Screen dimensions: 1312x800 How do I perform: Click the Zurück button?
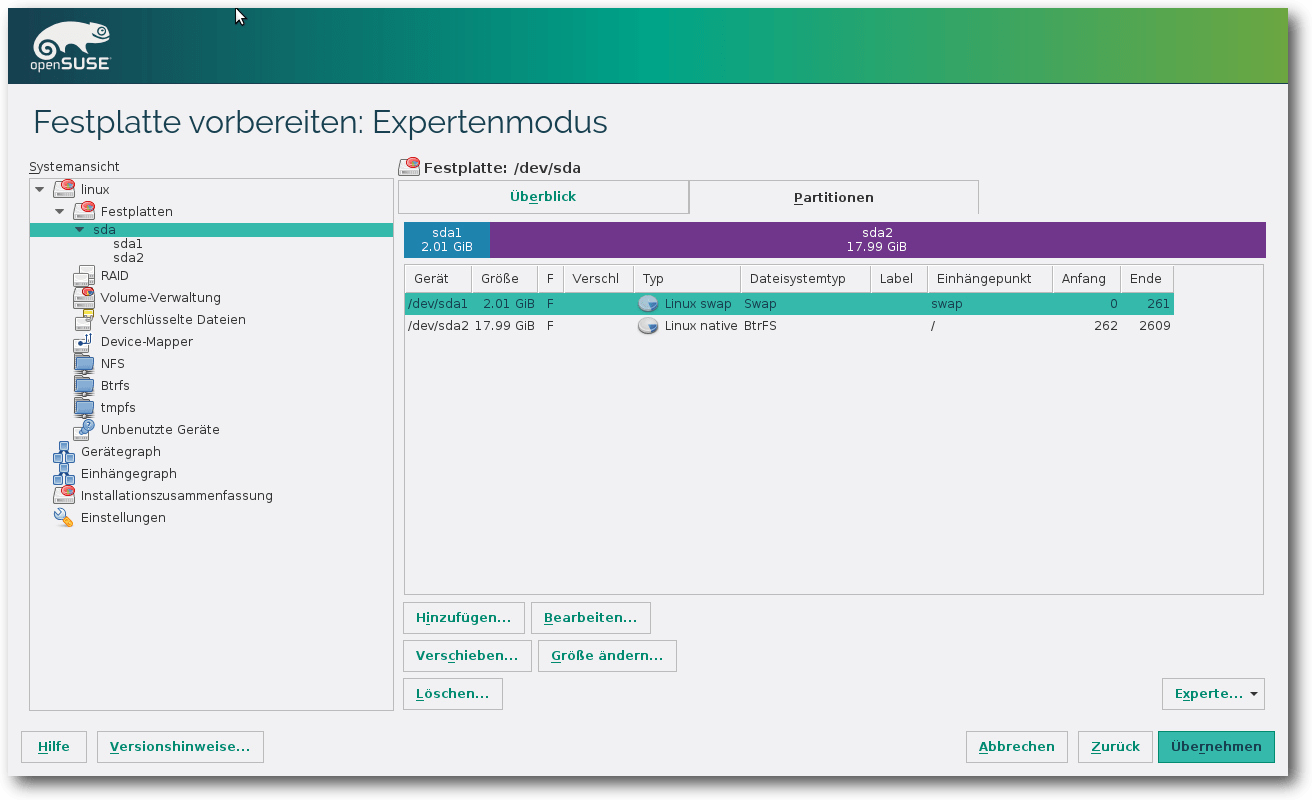coord(1115,747)
